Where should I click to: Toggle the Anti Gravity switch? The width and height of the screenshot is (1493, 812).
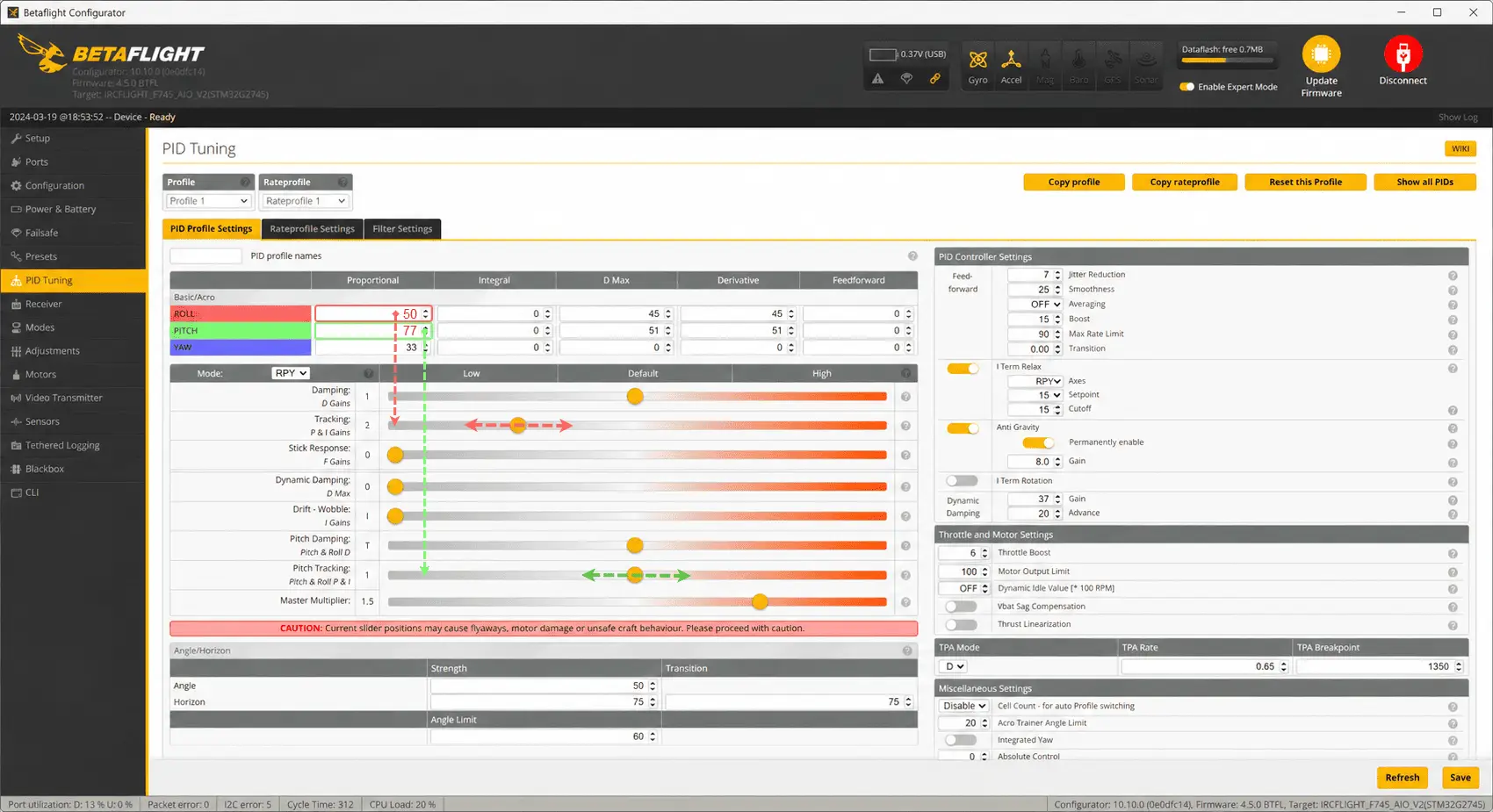[x=963, y=428]
